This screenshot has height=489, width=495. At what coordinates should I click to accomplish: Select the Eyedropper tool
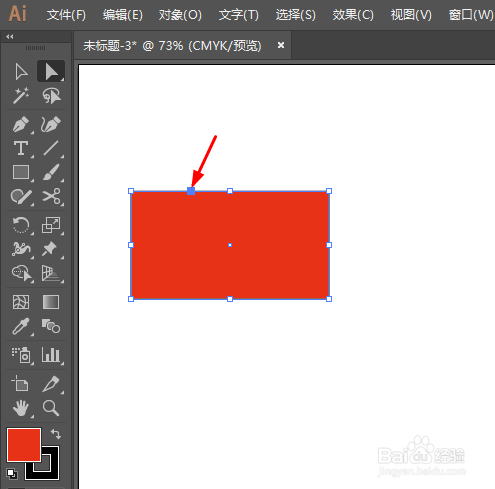pyautogui.click(x=21, y=326)
